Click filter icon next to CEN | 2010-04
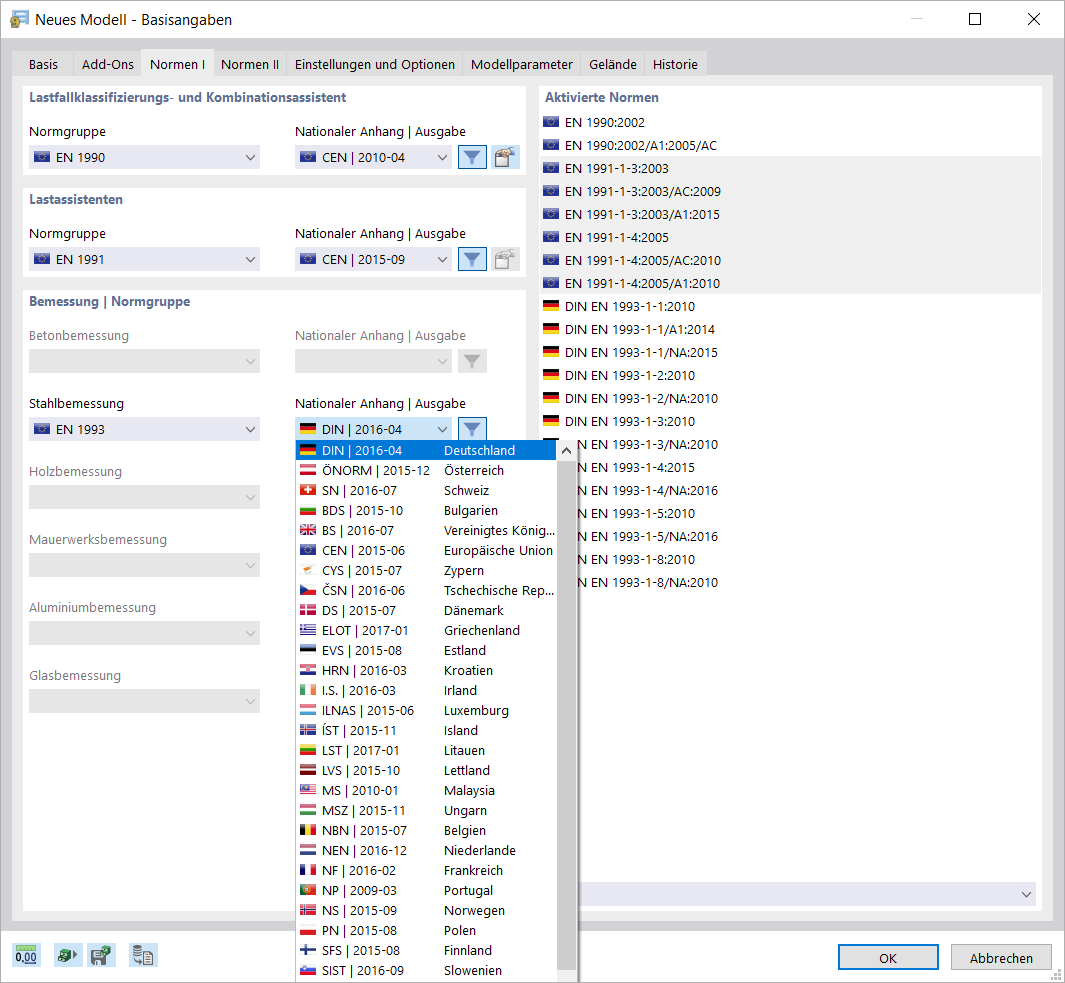The height and width of the screenshot is (983, 1065). tap(472, 158)
